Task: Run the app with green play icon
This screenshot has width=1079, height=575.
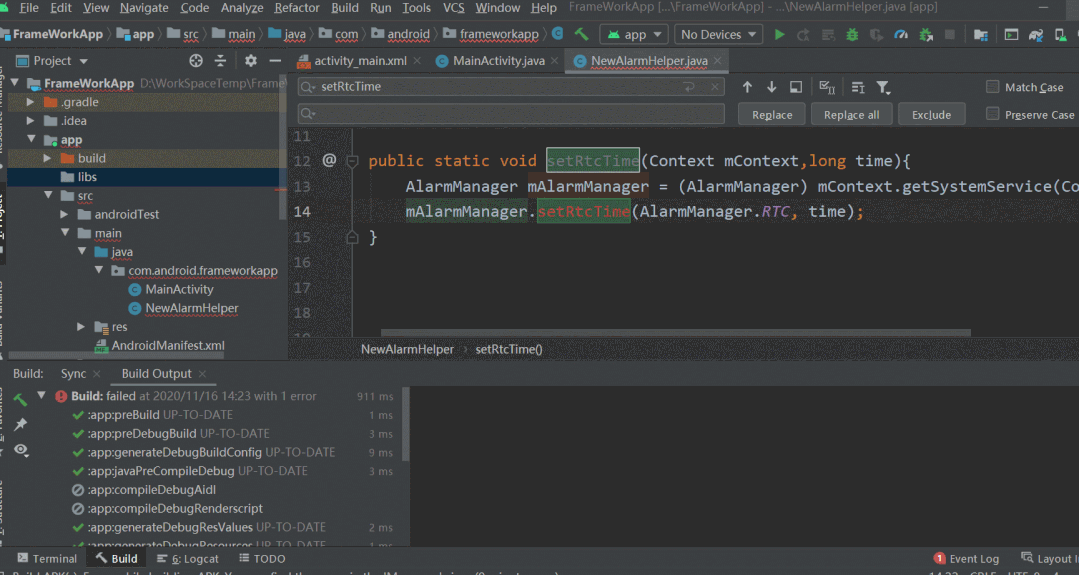Action: 779,35
